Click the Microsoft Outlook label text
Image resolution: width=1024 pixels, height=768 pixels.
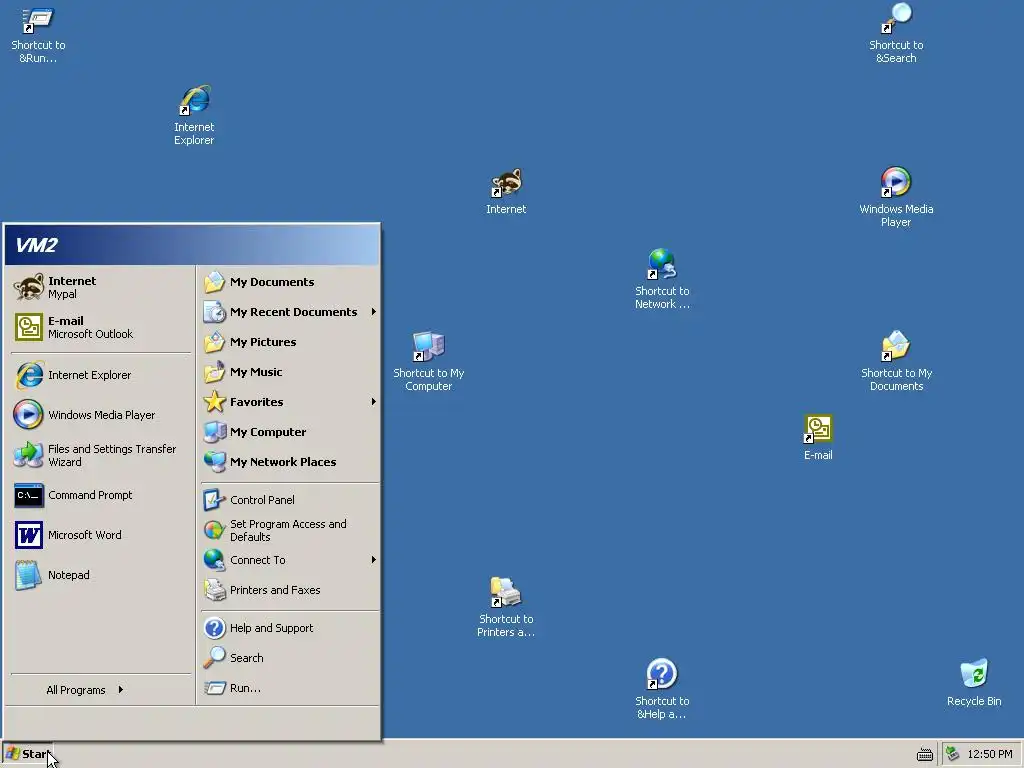90,334
